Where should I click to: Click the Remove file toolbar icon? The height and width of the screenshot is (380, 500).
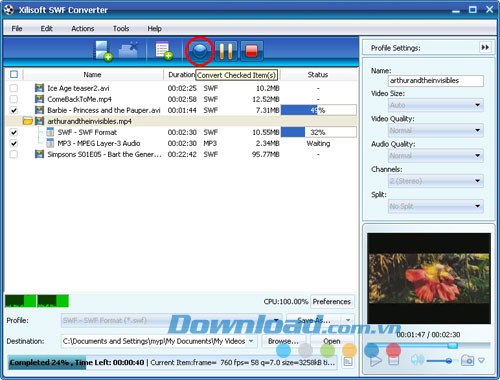128,50
